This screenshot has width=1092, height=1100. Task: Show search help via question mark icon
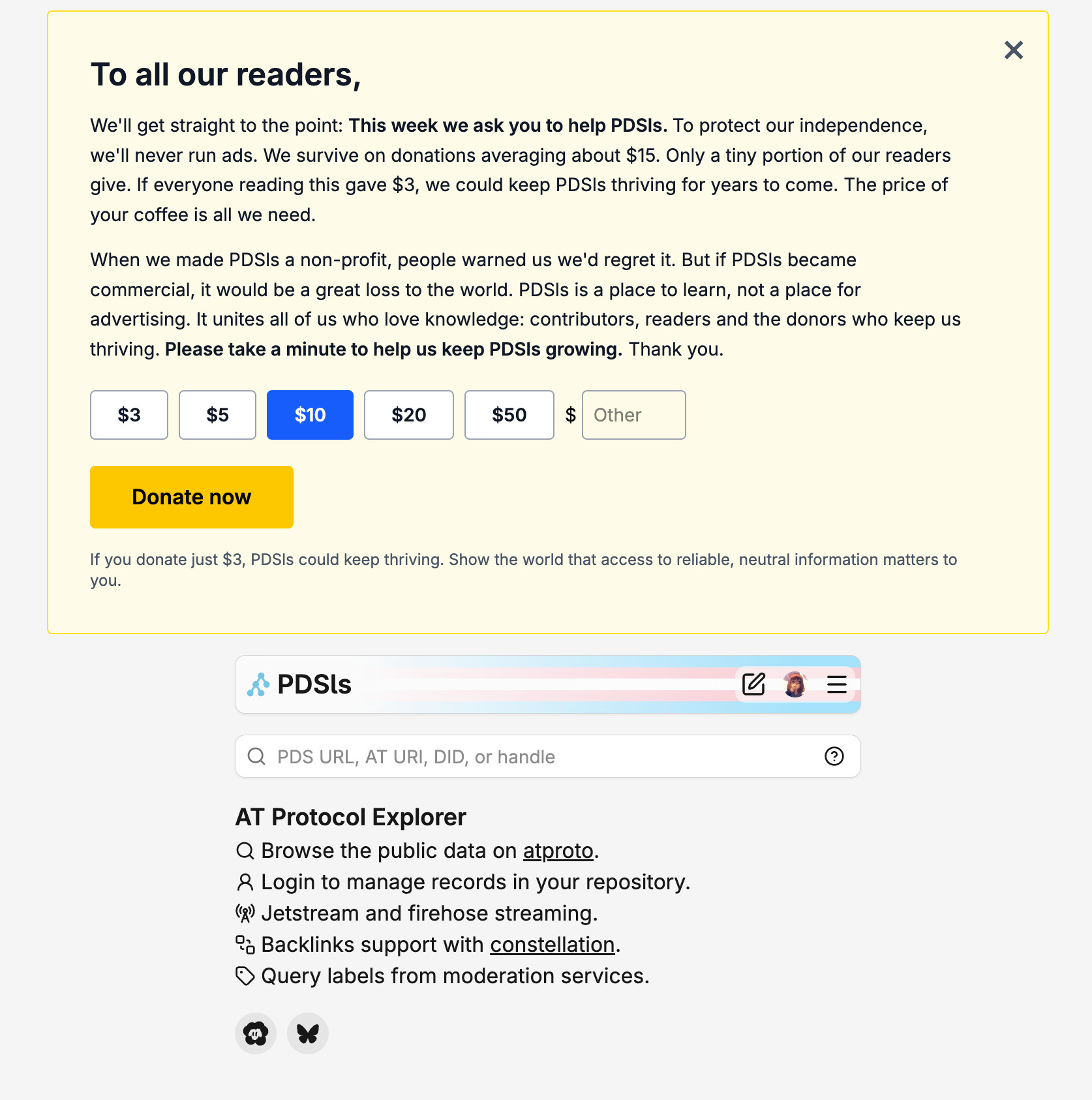[834, 756]
